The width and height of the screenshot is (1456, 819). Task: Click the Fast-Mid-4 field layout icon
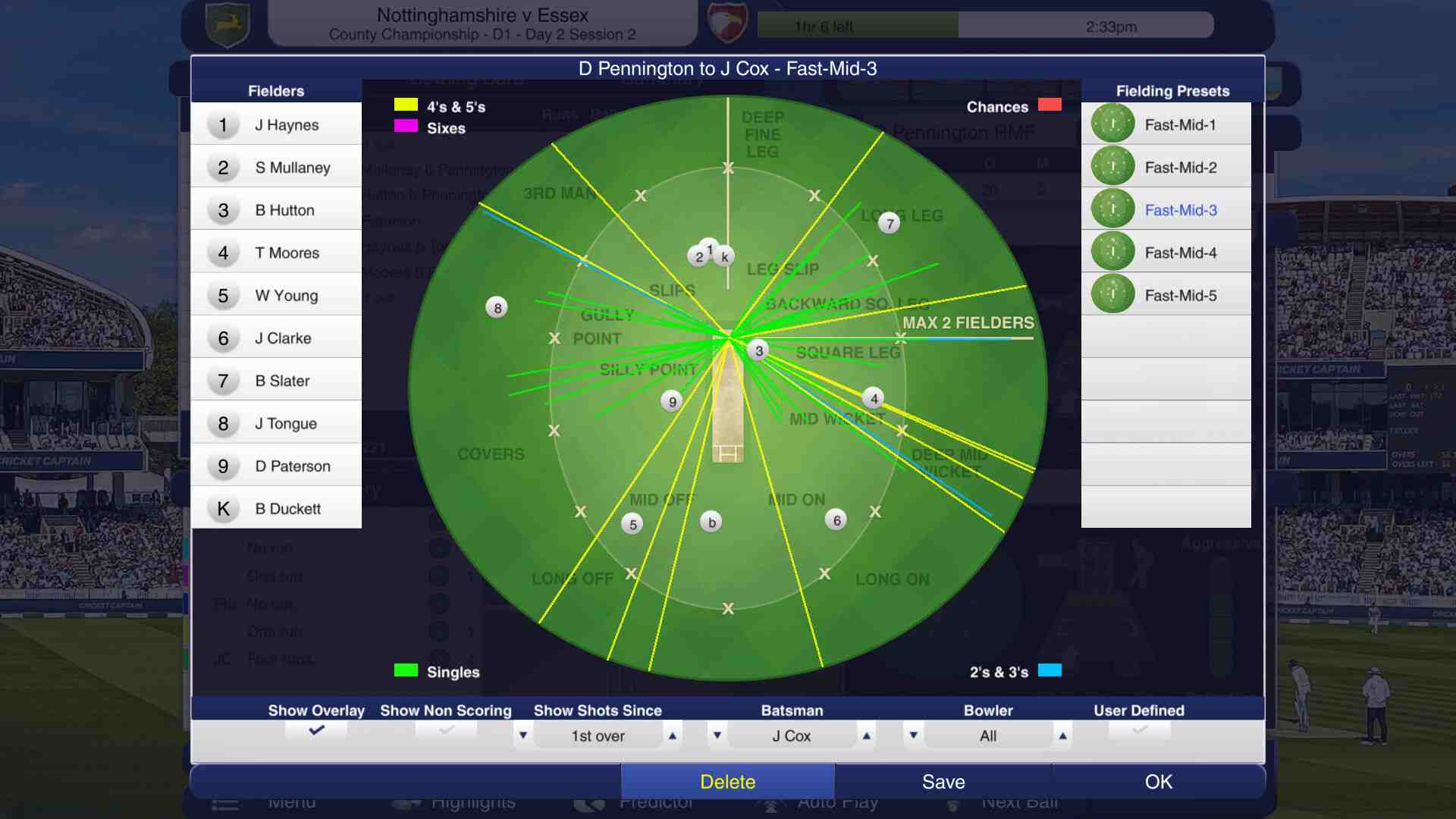1112,252
